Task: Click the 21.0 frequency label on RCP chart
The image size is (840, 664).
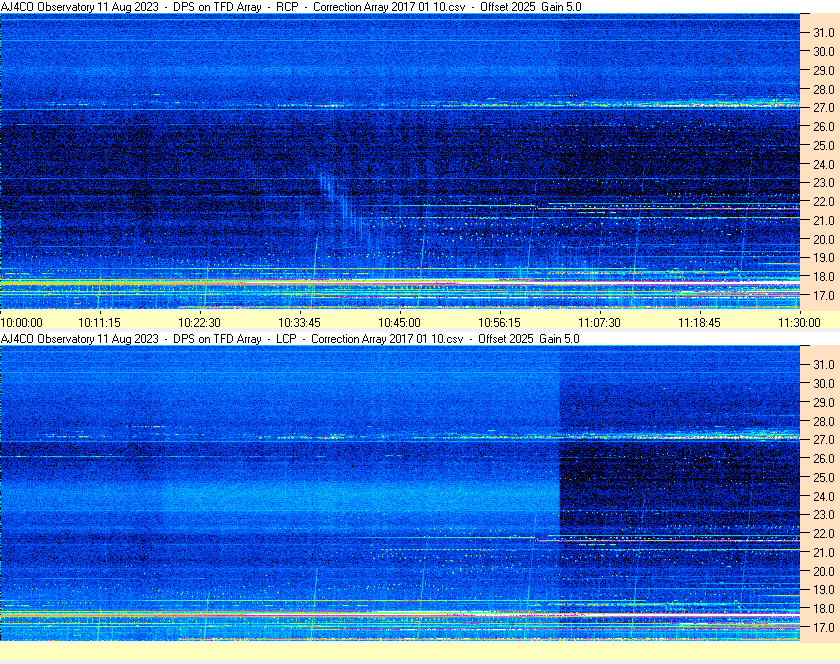Action: [824, 220]
